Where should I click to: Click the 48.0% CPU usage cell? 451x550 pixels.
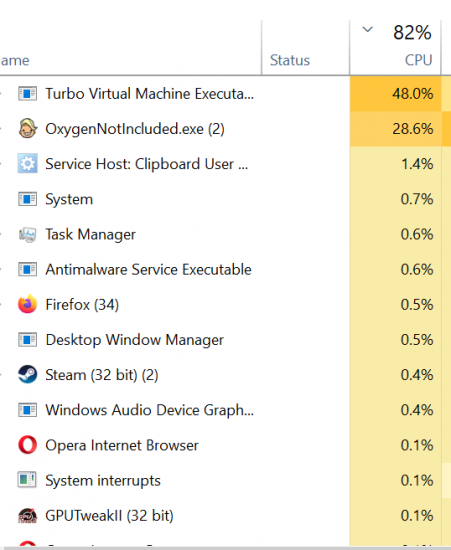(x=395, y=94)
